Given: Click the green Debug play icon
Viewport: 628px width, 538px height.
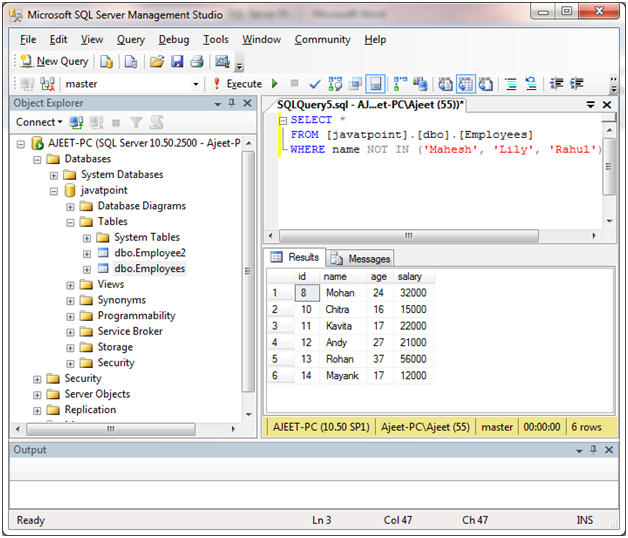Looking at the screenshot, I should [x=275, y=84].
